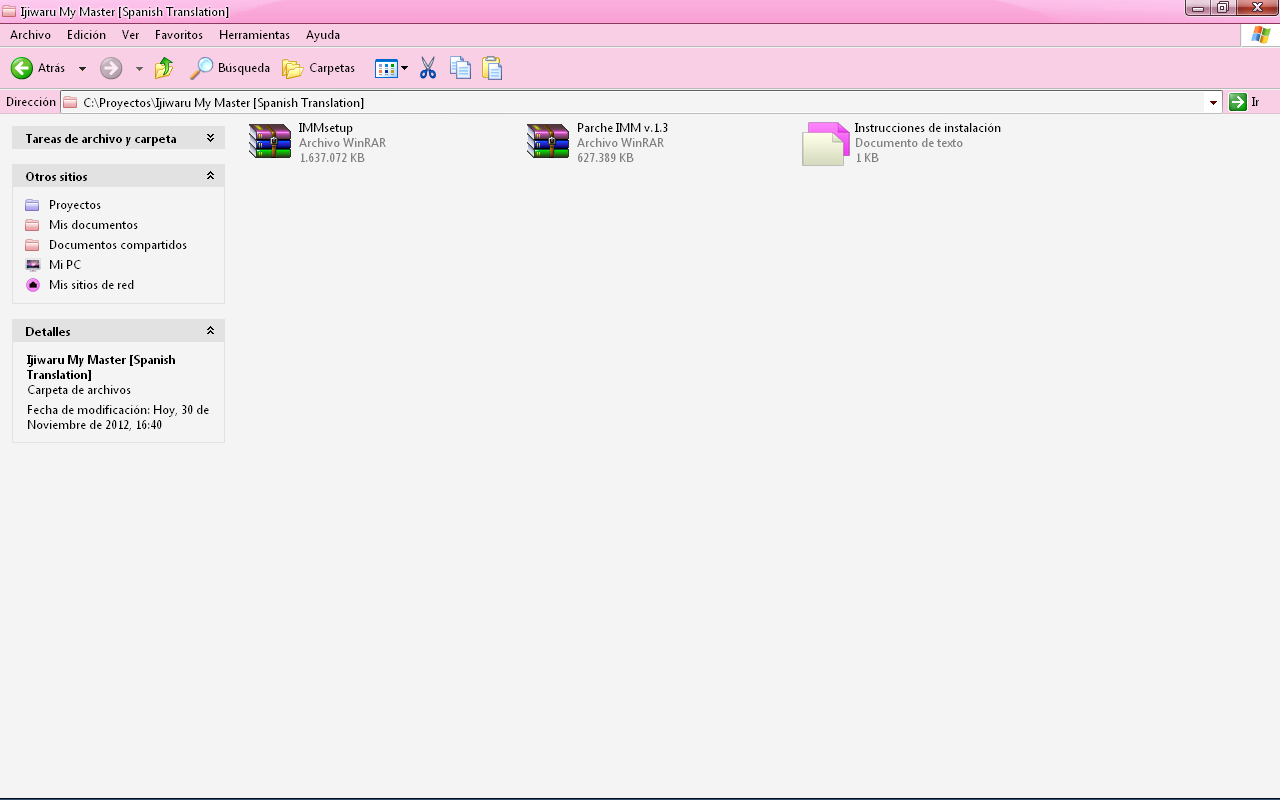This screenshot has width=1280, height=800.
Task: Select the Parche IMM v.1.3 archive icon
Action: pyautogui.click(x=548, y=142)
